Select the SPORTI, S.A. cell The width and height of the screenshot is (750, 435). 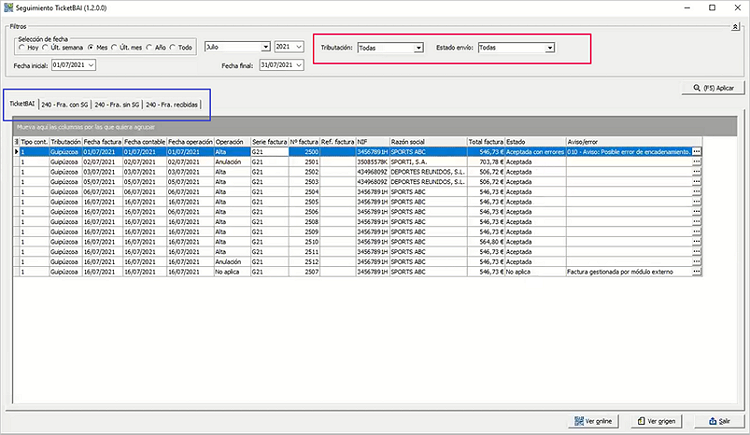point(428,162)
